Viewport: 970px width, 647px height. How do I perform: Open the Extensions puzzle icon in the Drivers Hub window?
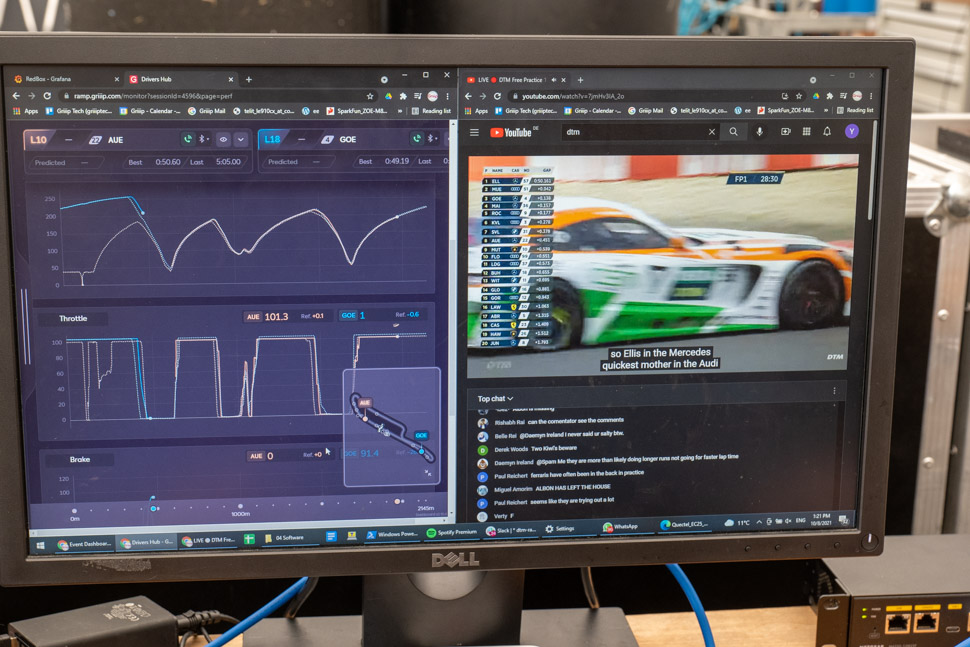403,96
